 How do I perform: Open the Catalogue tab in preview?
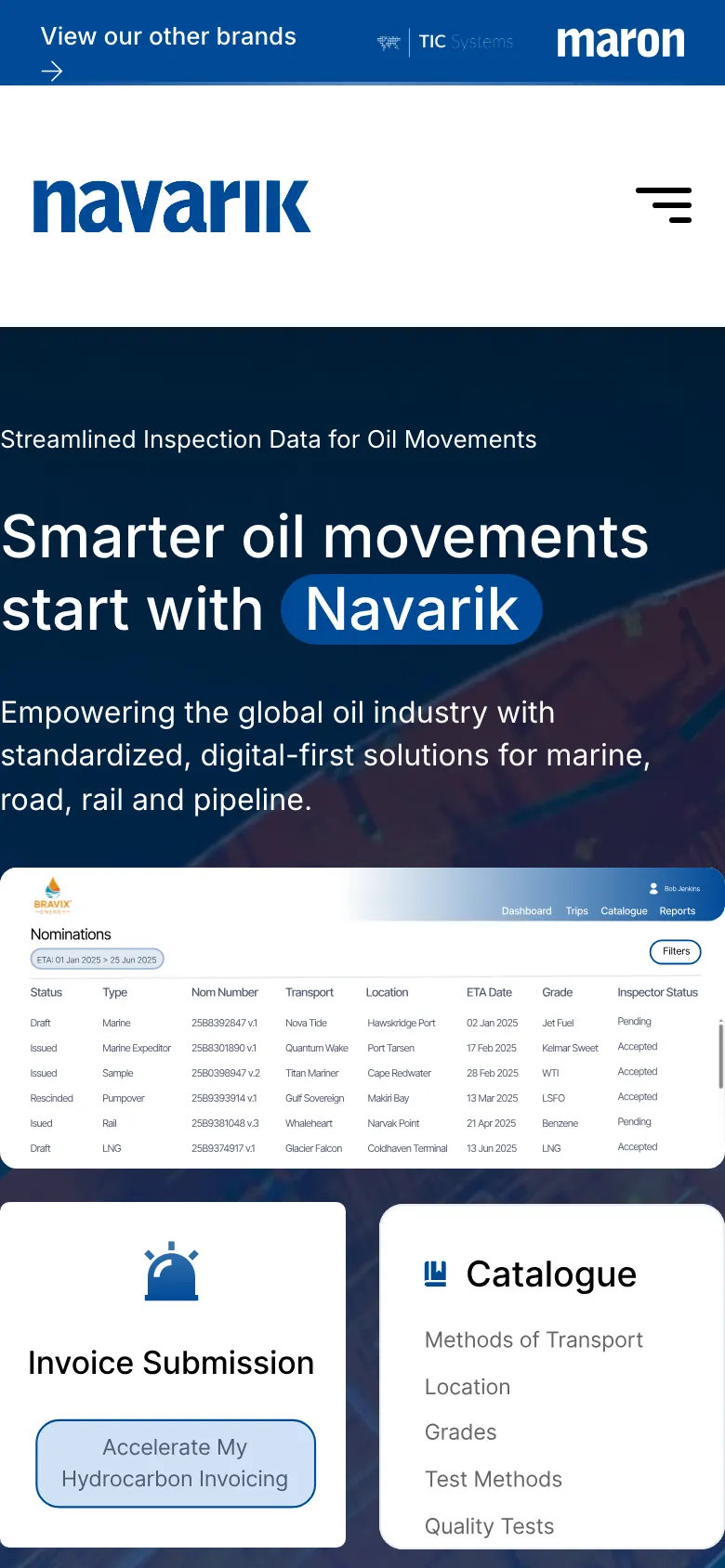(624, 911)
